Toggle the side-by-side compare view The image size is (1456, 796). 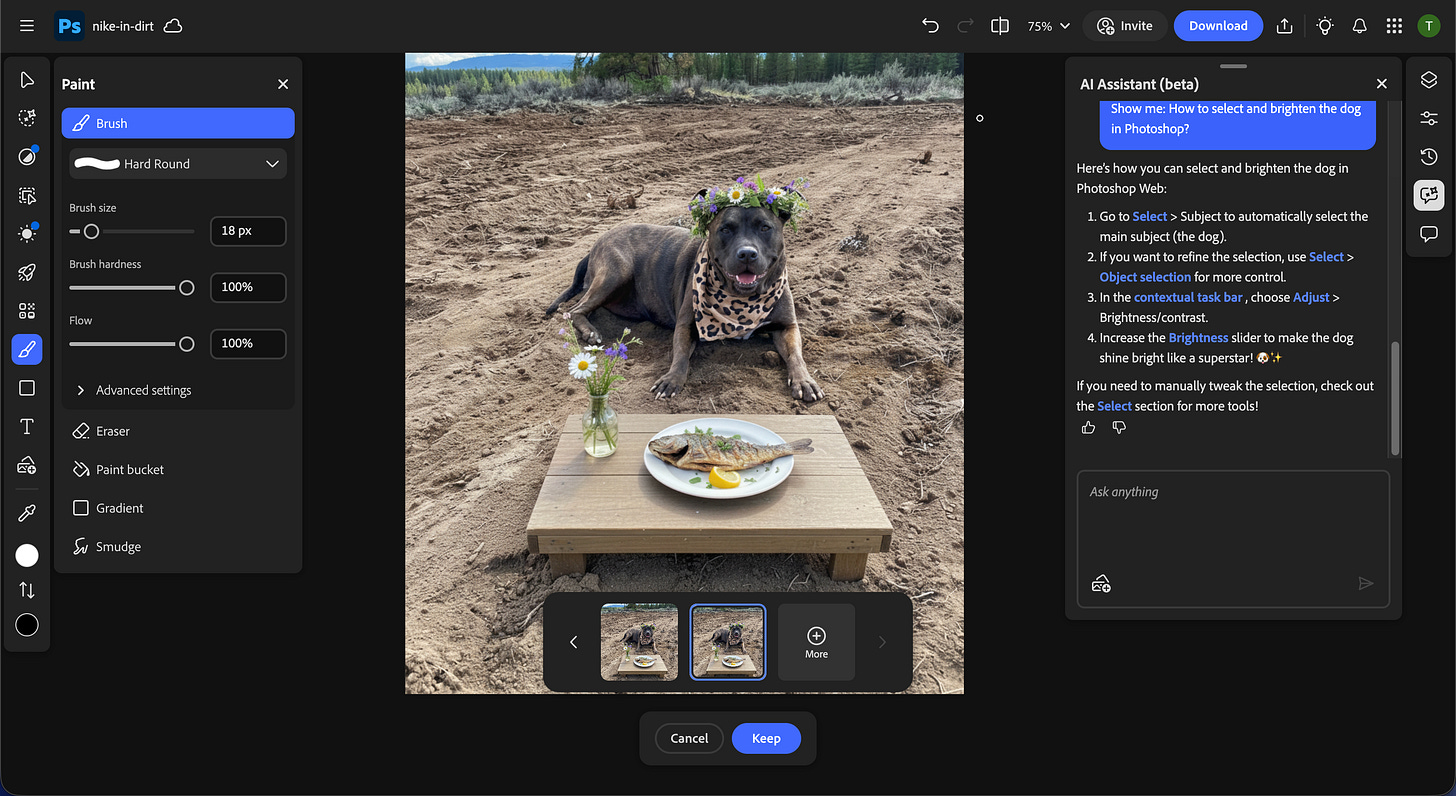[999, 25]
